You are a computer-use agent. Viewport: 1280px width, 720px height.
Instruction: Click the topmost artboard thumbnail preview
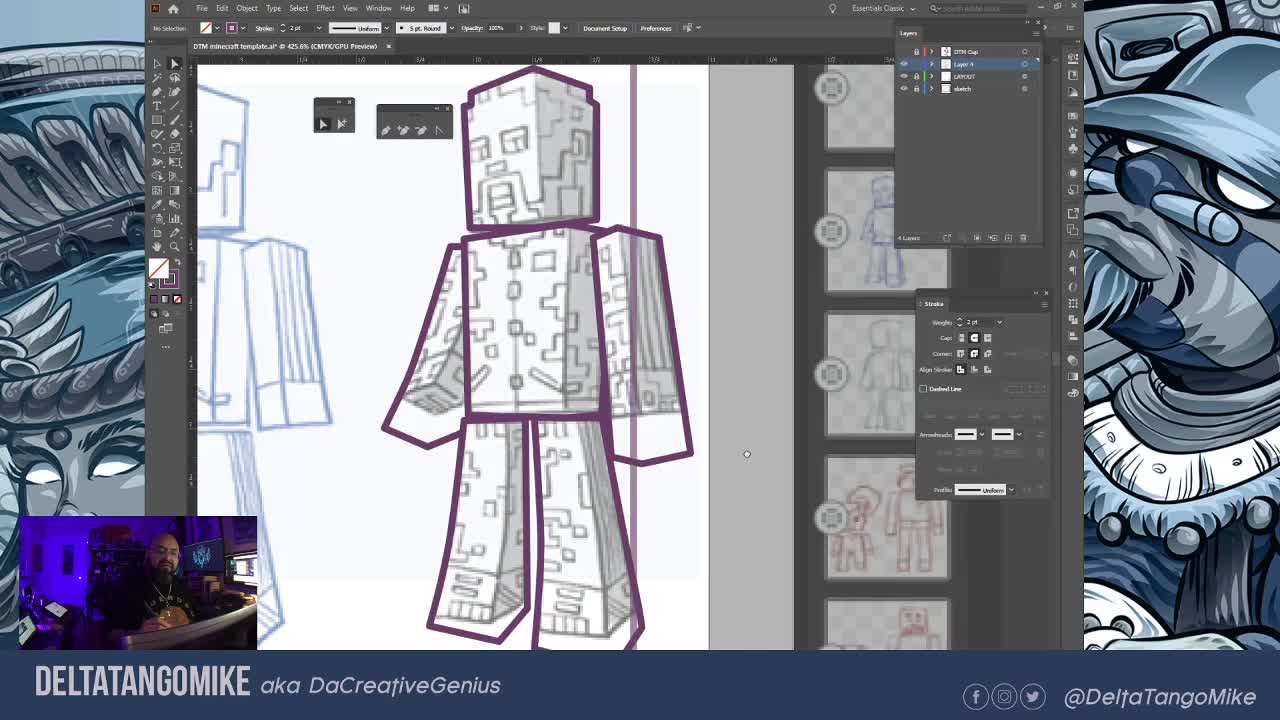pyautogui.click(x=858, y=105)
